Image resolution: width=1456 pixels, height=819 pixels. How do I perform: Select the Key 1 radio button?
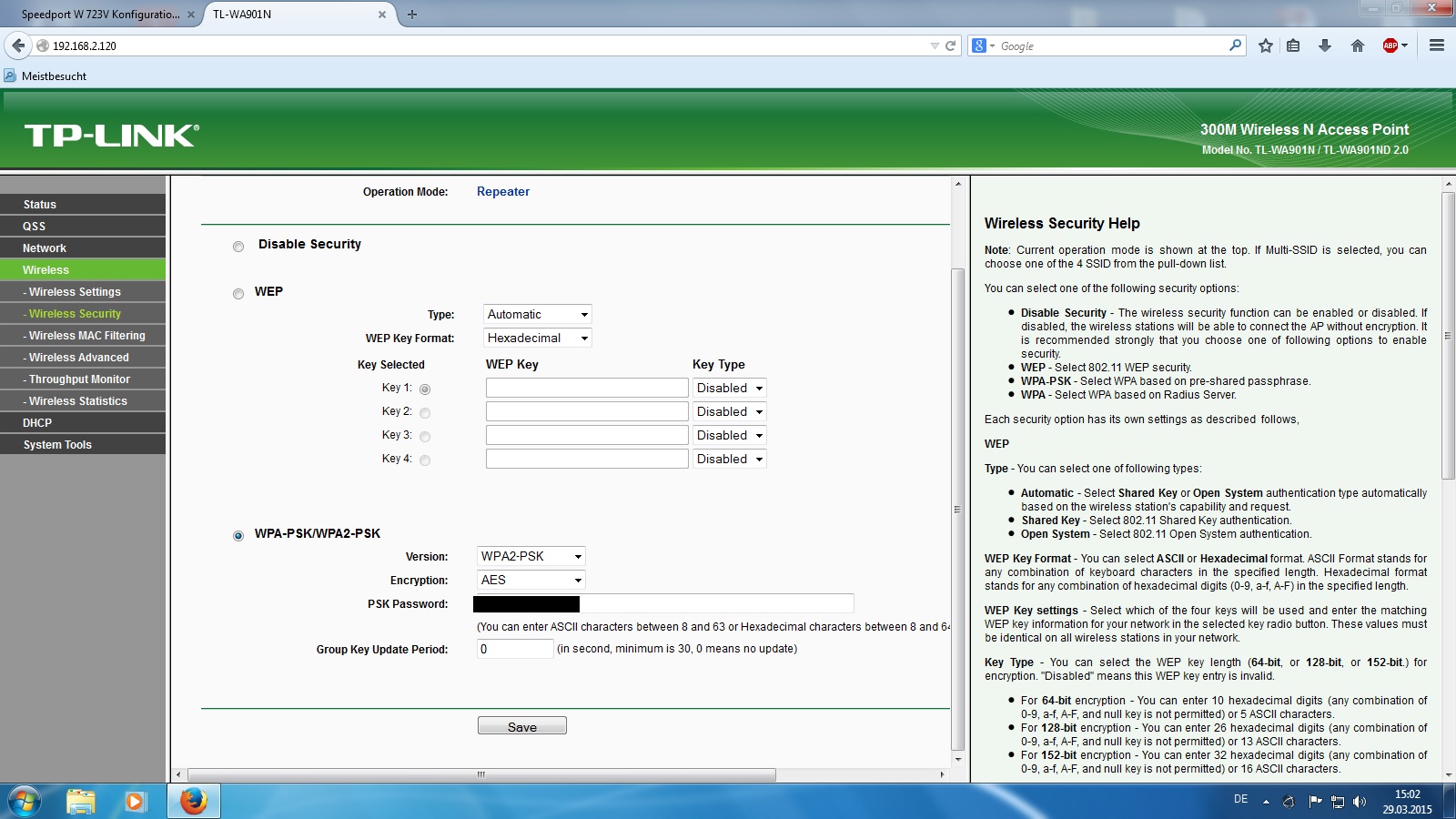tap(425, 389)
